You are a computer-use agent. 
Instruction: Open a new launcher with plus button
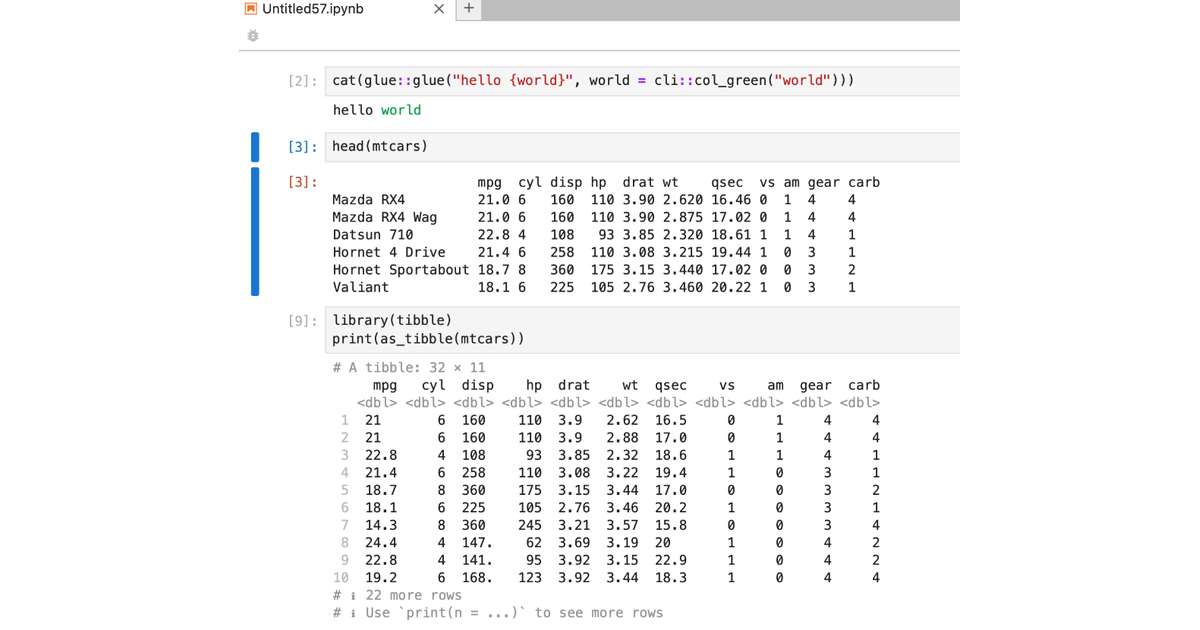coord(469,9)
